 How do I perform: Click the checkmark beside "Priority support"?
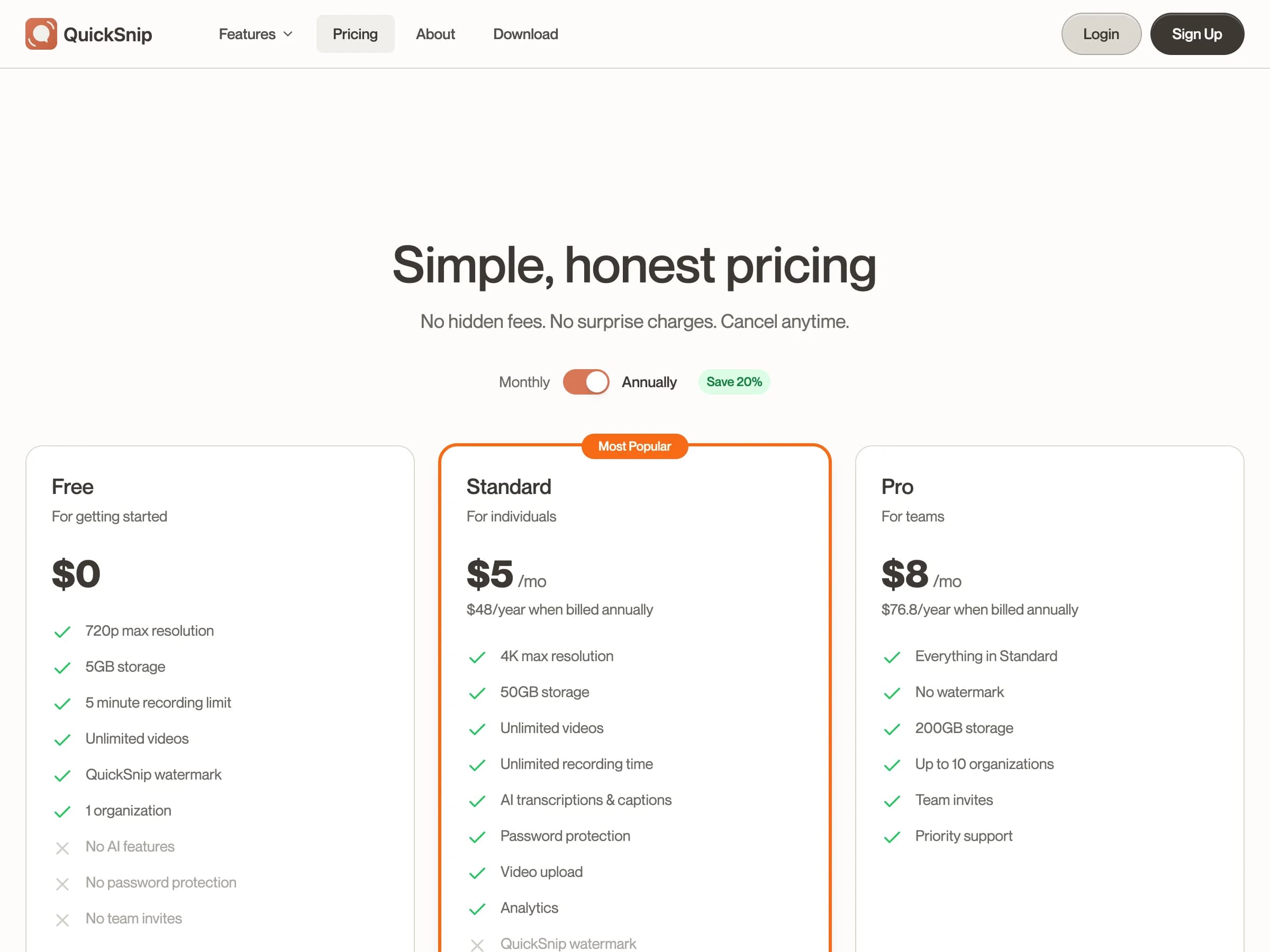point(892,837)
